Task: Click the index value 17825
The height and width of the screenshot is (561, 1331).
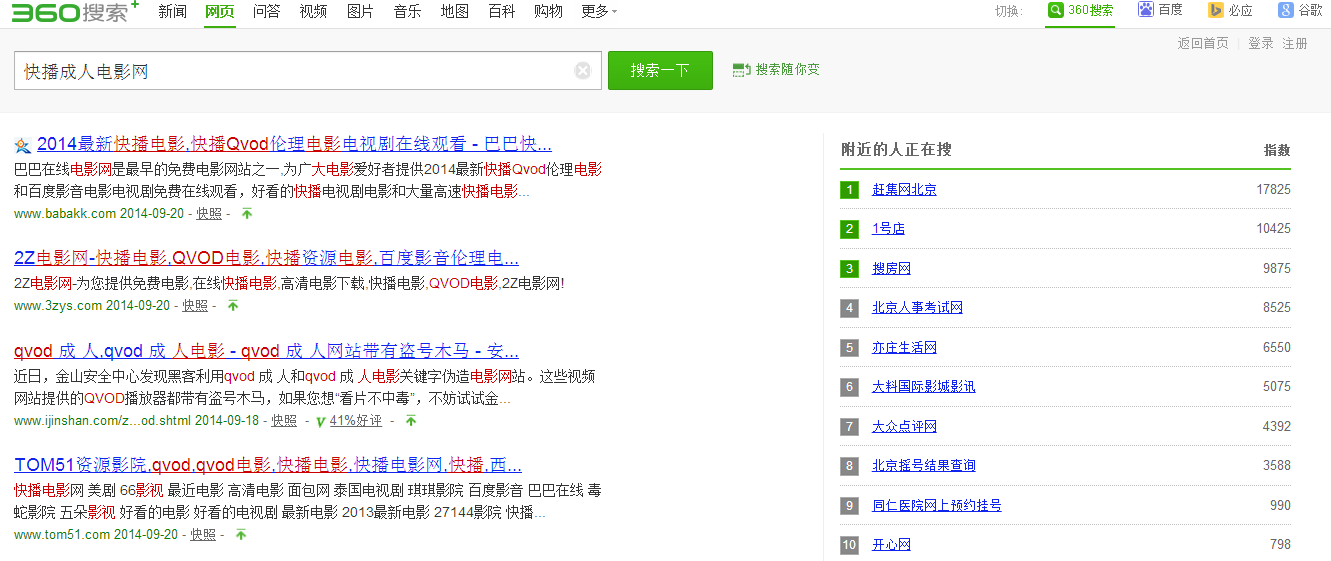Action: pyautogui.click(x=1273, y=189)
